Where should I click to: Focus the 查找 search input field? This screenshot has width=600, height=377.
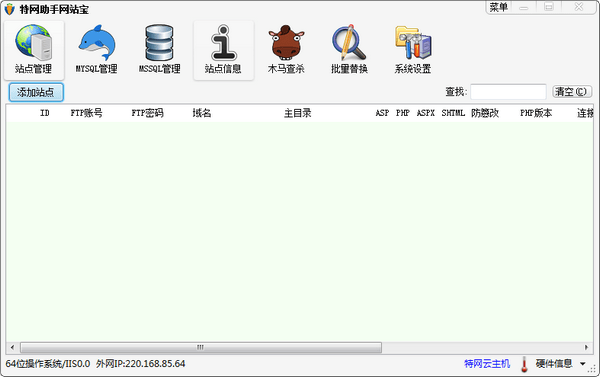[x=508, y=92]
